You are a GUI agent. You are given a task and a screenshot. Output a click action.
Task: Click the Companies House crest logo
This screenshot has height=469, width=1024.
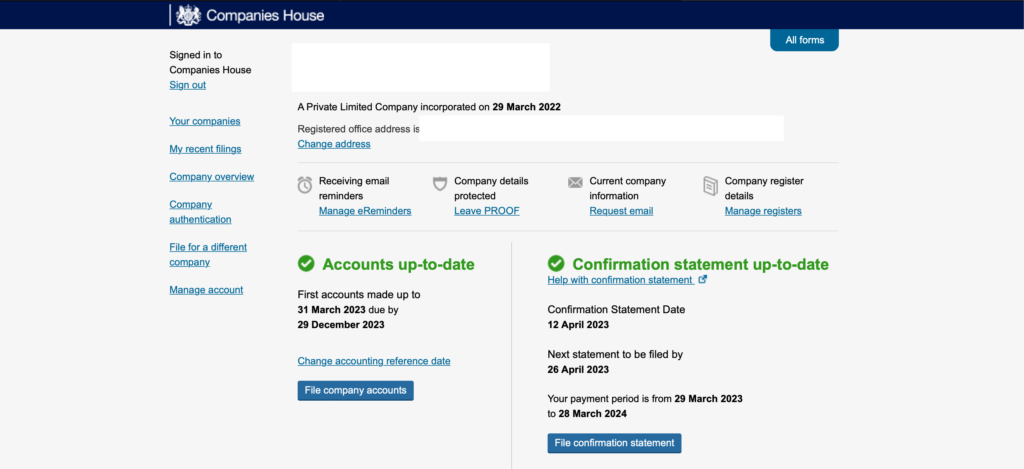point(187,15)
